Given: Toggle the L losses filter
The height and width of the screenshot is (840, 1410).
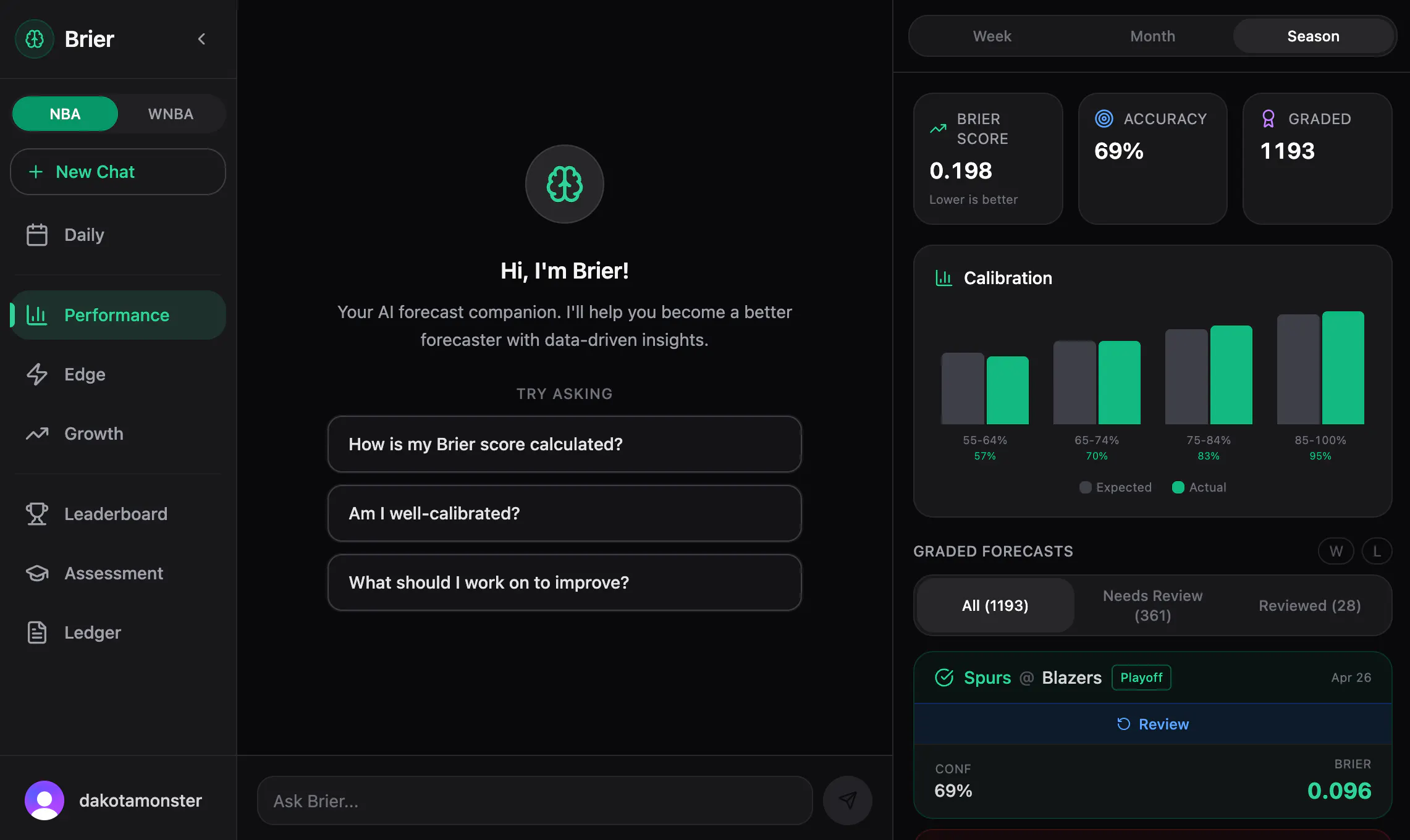Looking at the screenshot, I should point(1377,551).
